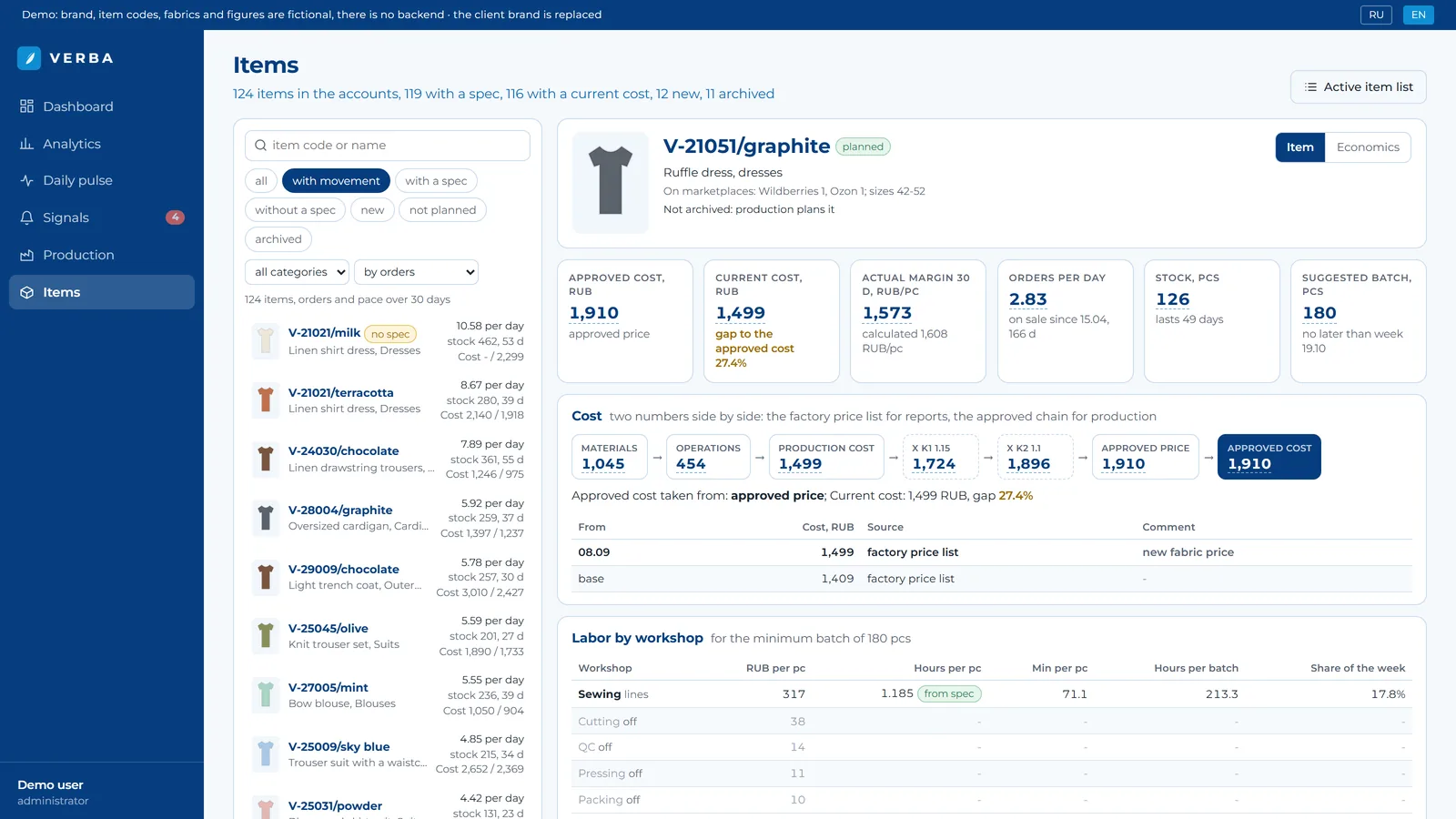Toggle the 'archived' filter chip
The image size is (1456, 819).
[278, 239]
